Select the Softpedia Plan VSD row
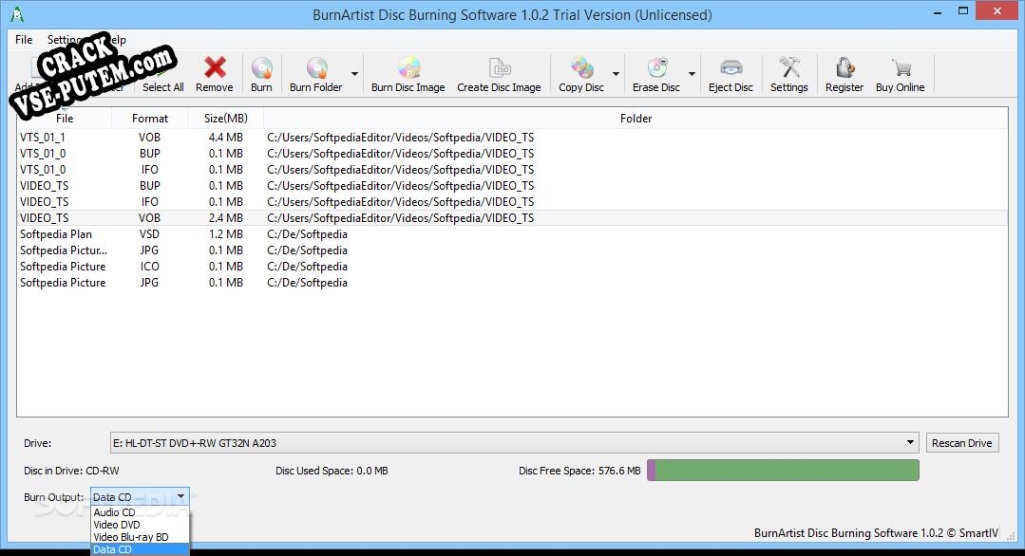1025x556 pixels. (512, 234)
